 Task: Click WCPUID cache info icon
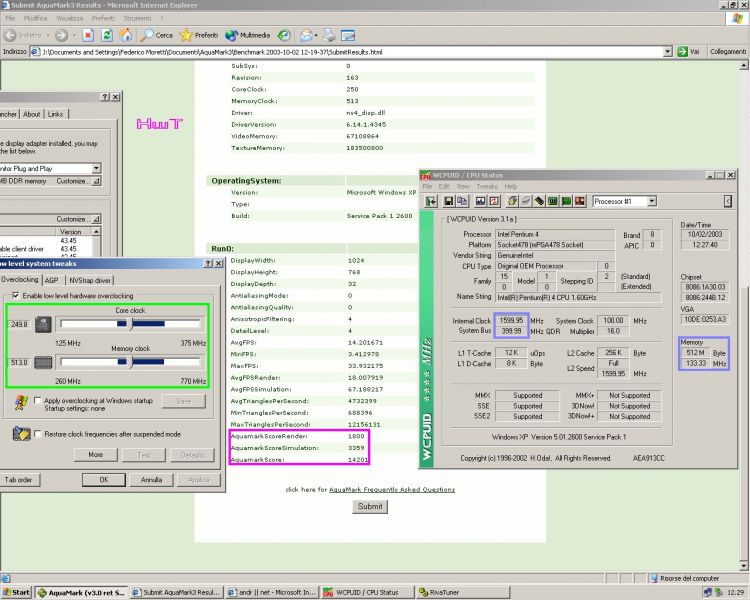(x=512, y=201)
